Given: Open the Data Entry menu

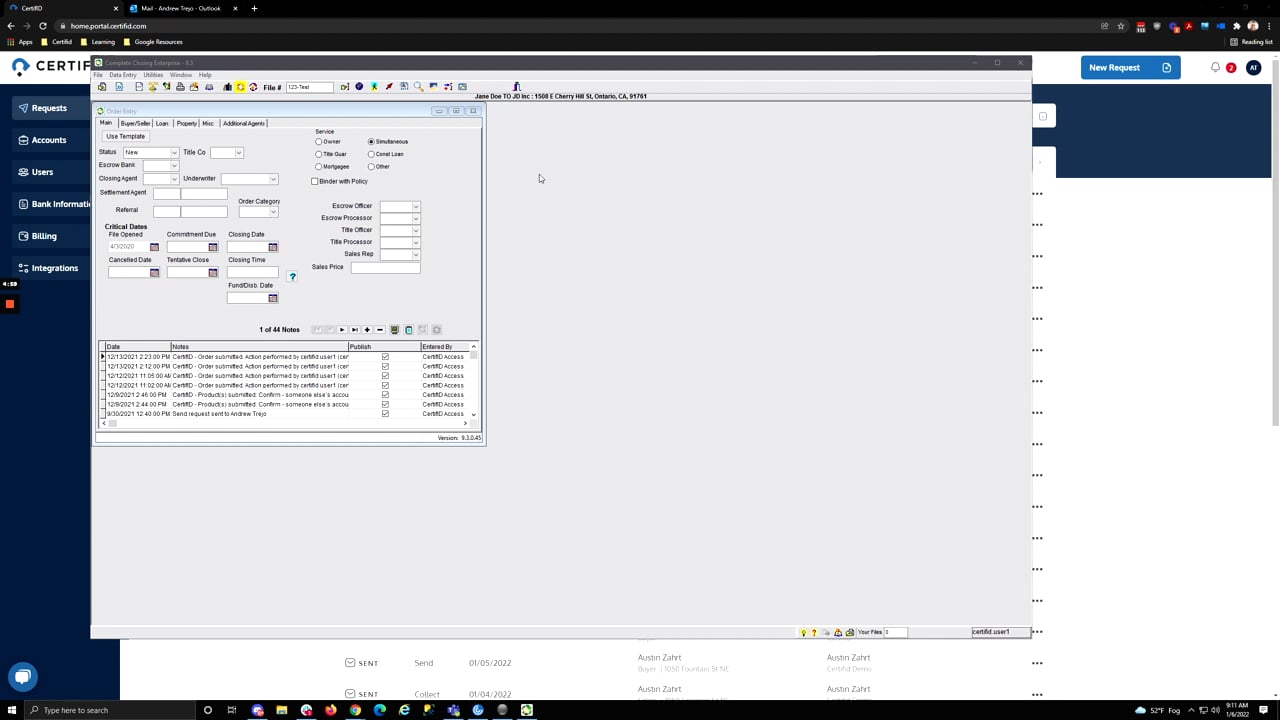Looking at the screenshot, I should pos(123,75).
